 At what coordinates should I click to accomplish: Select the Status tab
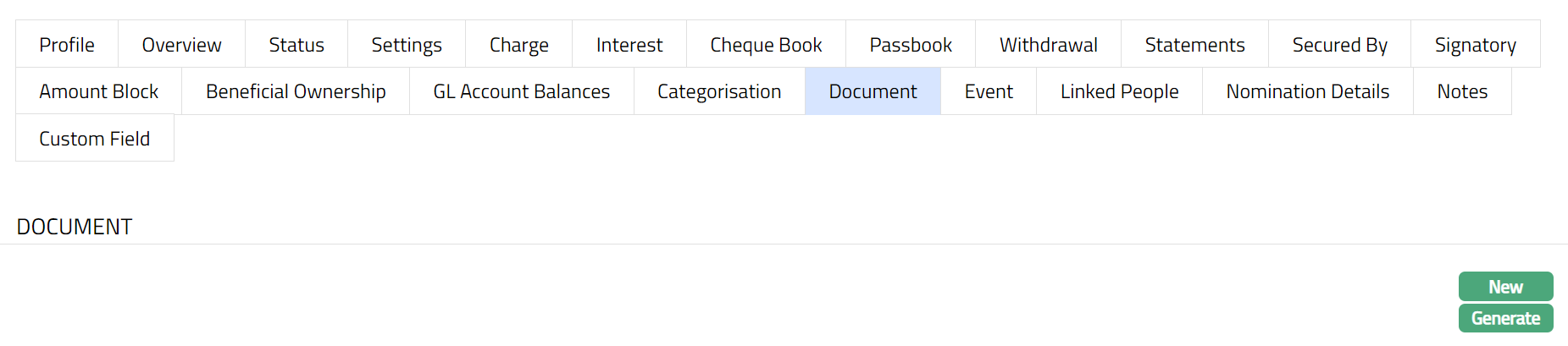296,45
